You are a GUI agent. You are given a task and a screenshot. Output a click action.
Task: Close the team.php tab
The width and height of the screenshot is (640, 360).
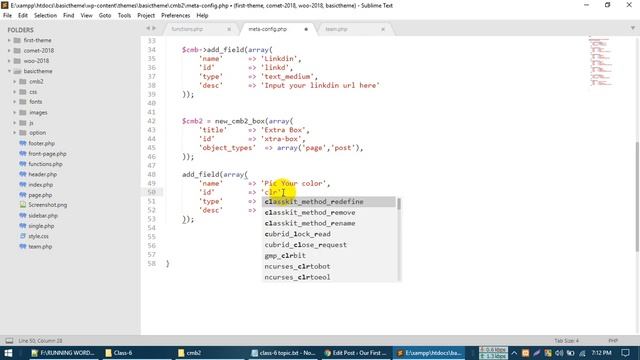click(x=383, y=29)
